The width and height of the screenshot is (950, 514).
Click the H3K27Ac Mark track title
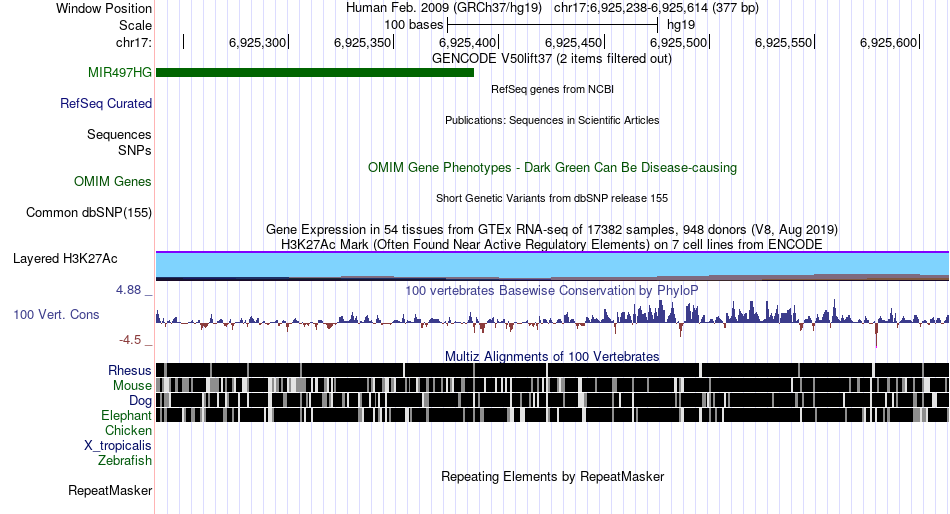coord(552,244)
